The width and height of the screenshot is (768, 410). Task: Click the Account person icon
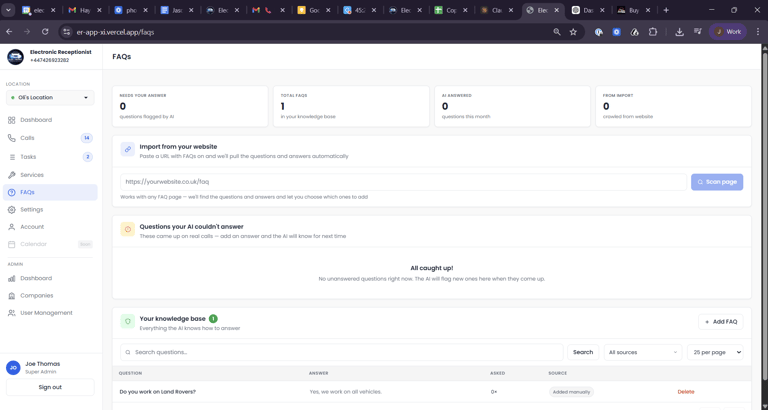(x=12, y=227)
